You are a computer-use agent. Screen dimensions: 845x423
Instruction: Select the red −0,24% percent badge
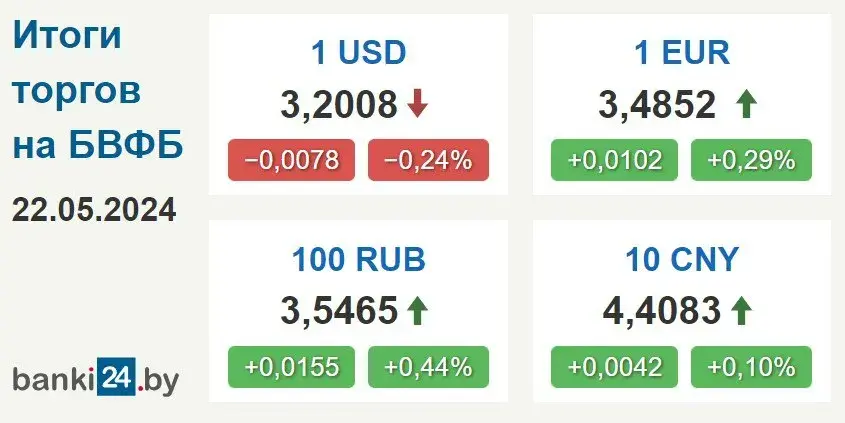coord(428,160)
